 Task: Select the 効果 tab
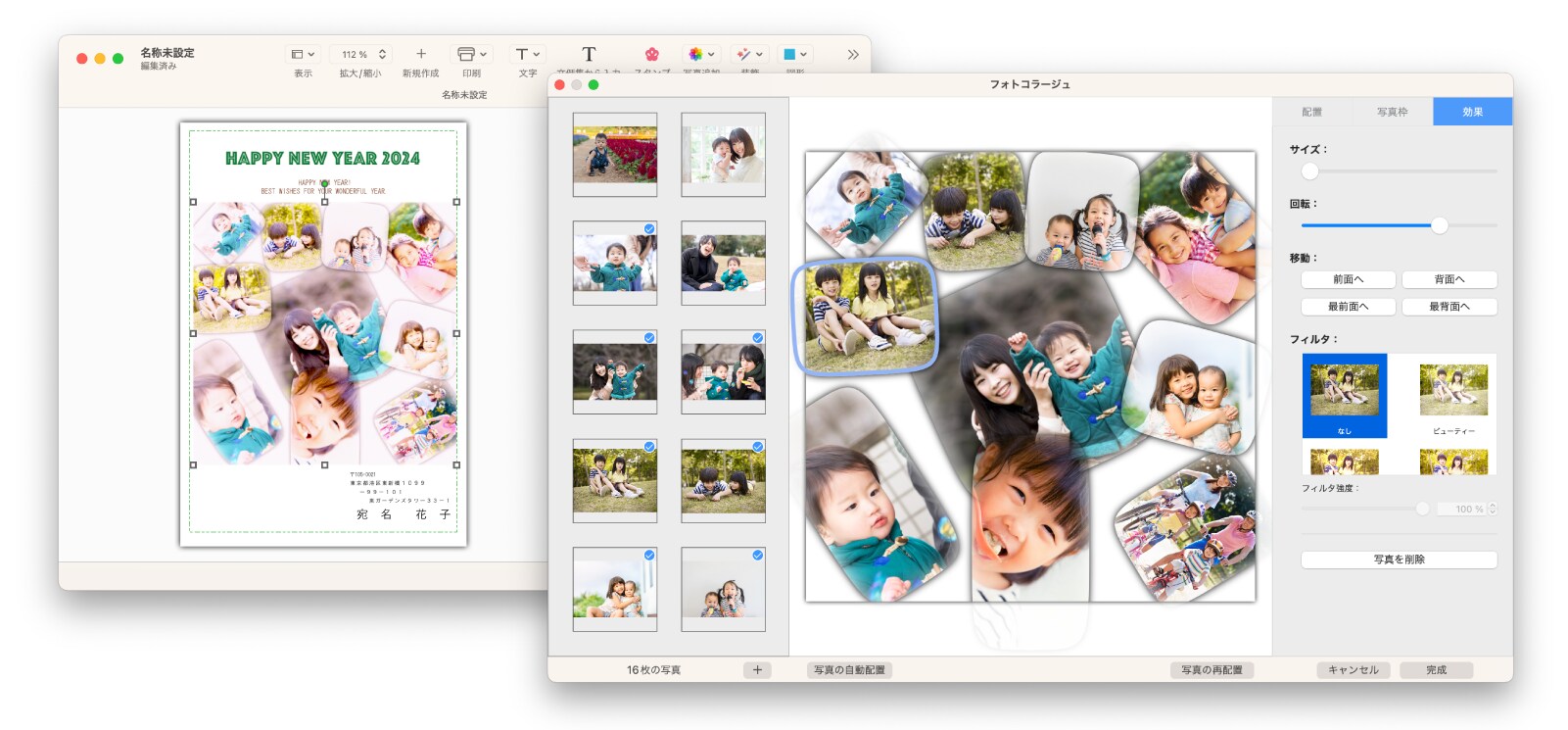click(1473, 112)
